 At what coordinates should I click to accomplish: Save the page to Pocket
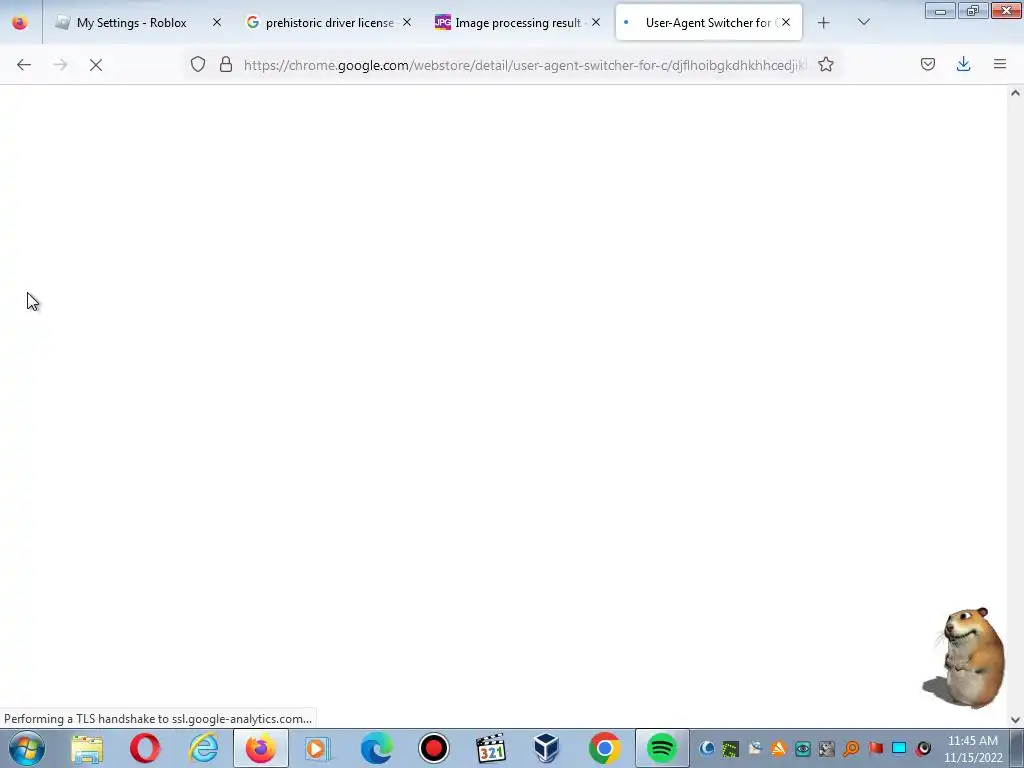pyautogui.click(x=927, y=65)
